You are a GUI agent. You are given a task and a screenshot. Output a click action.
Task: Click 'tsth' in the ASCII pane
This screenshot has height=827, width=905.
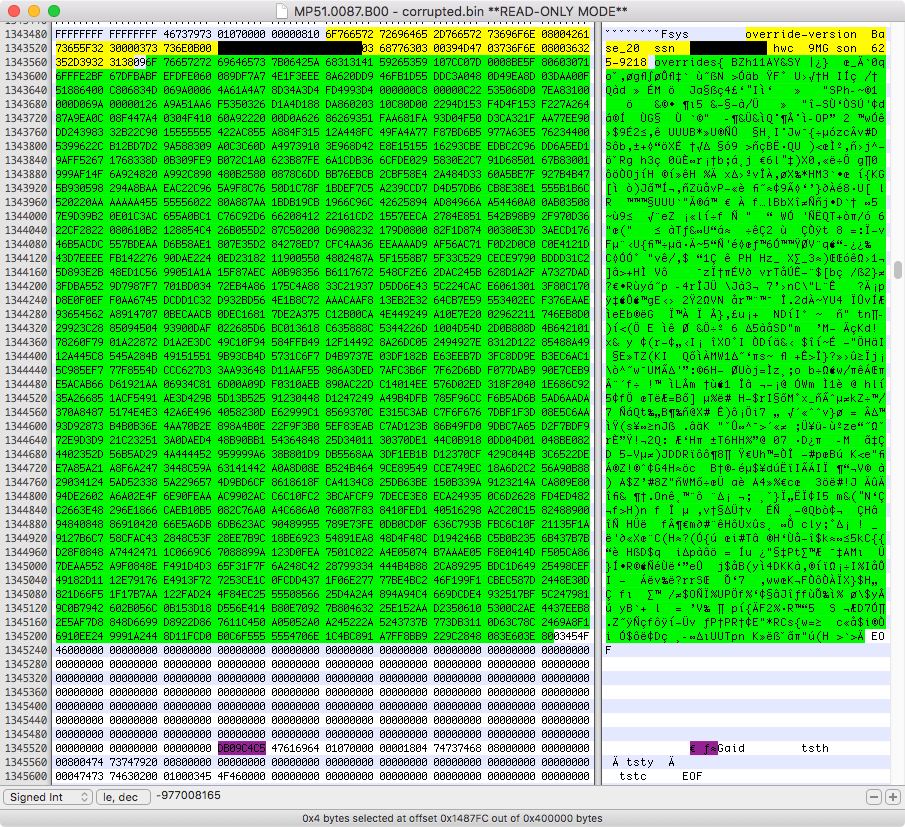click(815, 748)
